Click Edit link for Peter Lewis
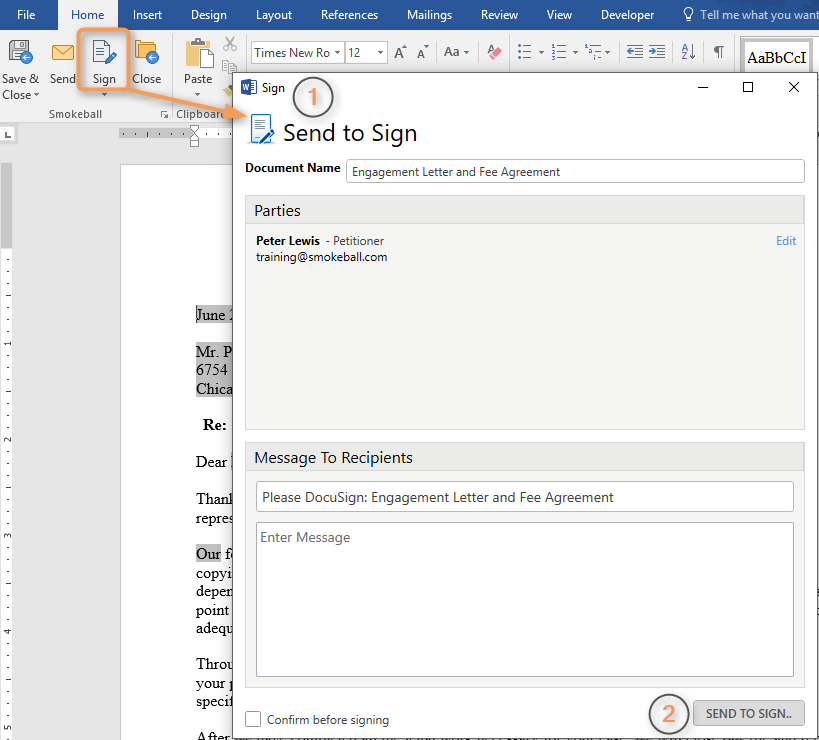Viewport: 819px width, 740px height. coord(786,241)
